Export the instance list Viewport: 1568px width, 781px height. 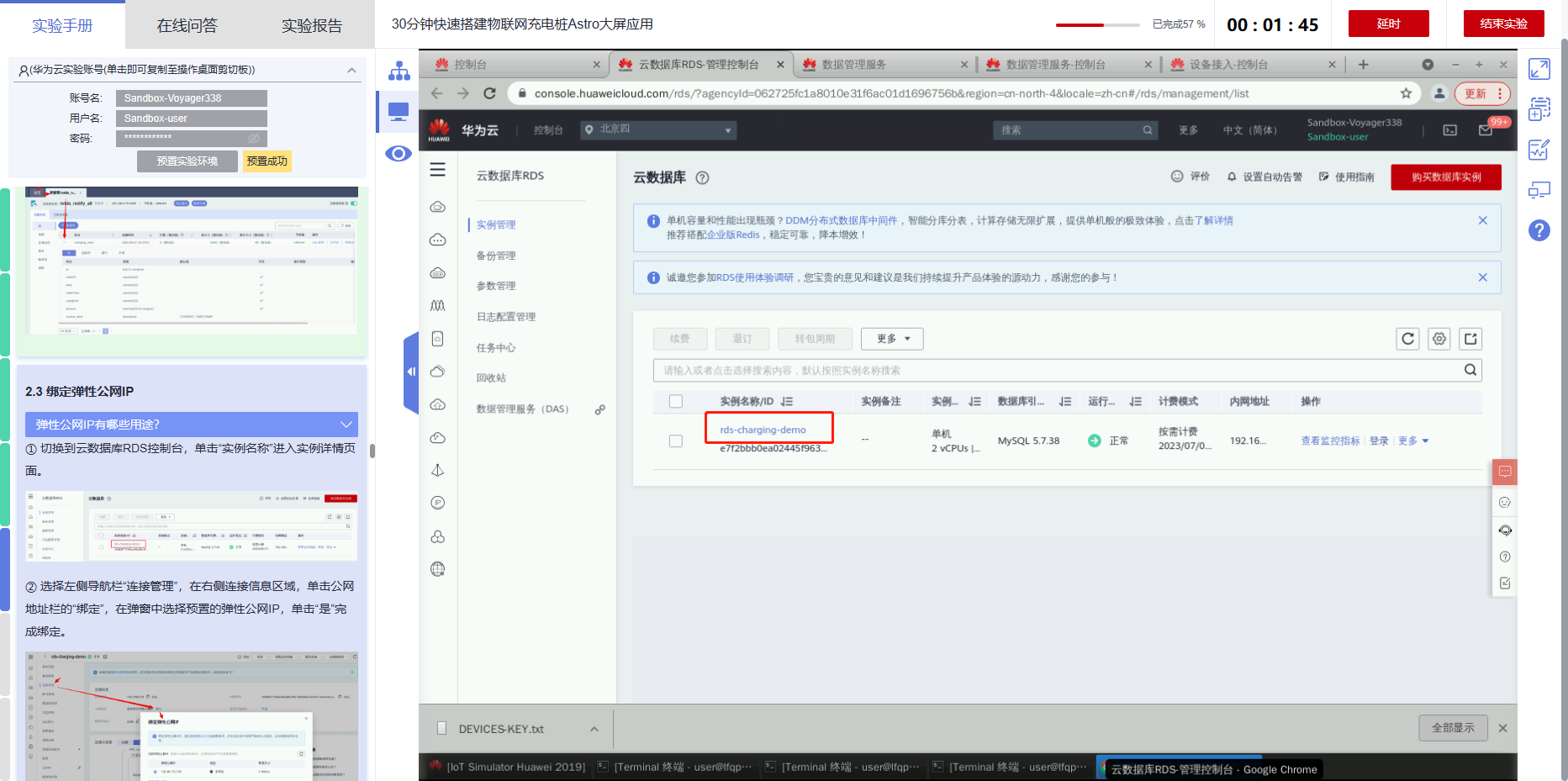(1470, 339)
